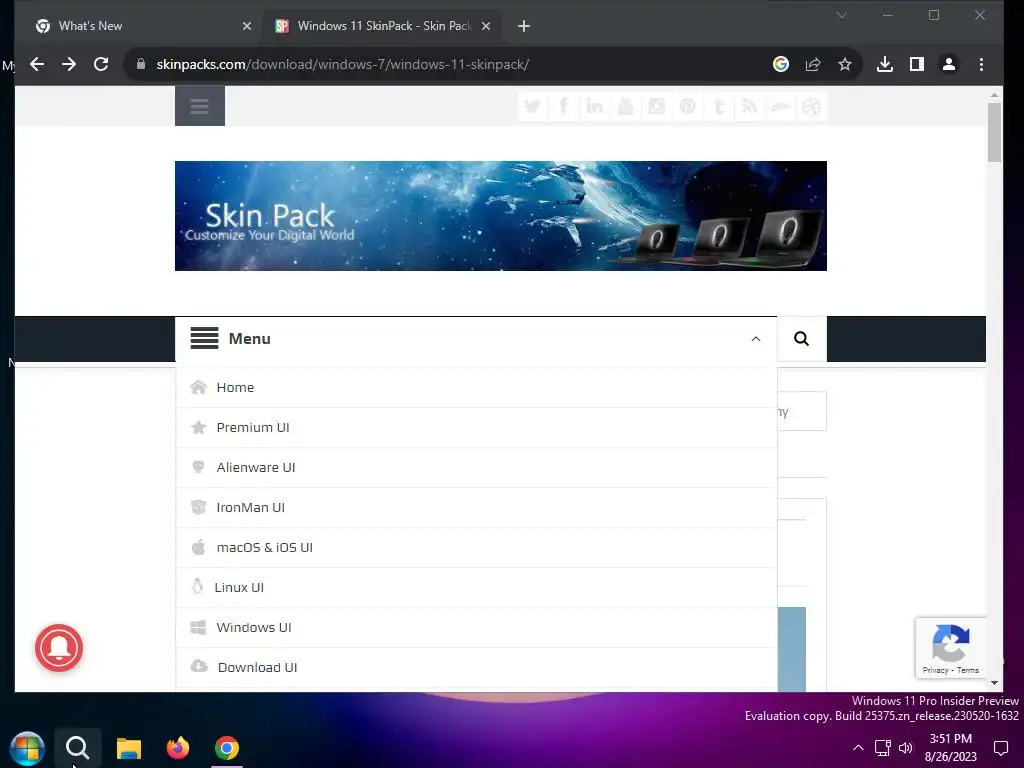This screenshot has height=768, width=1024.
Task: Open the YouTube social link
Action: click(x=626, y=106)
